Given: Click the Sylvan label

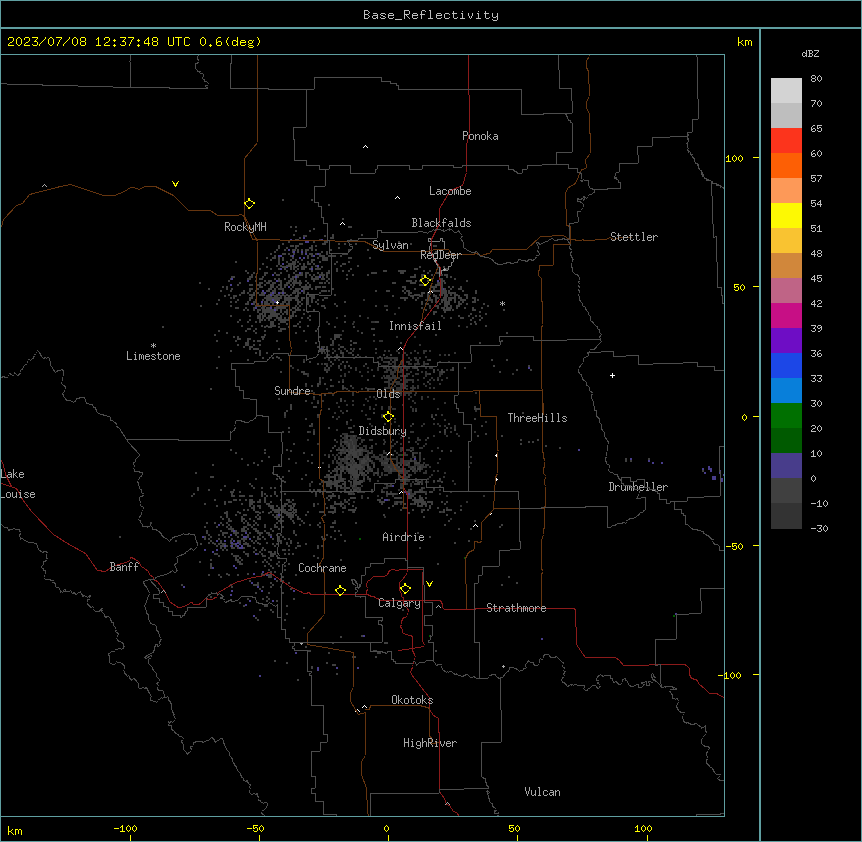Looking at the screenshot, I should (x=390, y=245).
